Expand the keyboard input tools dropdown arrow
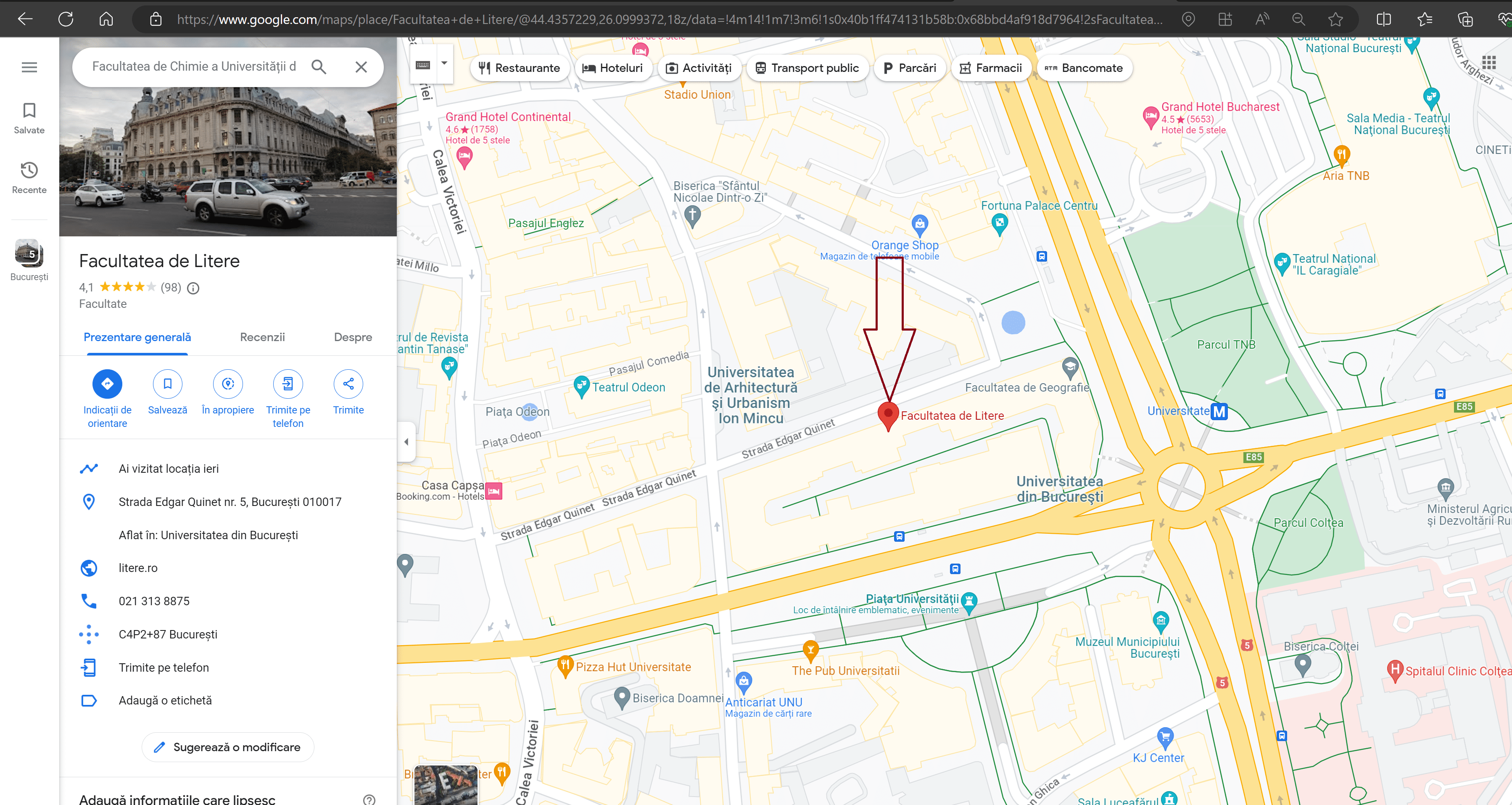 pyautogui.click(x=444, y=64)
